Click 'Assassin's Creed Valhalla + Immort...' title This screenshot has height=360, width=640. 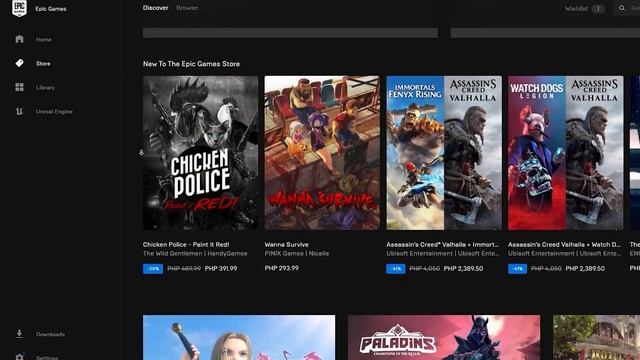(x=442, y=244)
